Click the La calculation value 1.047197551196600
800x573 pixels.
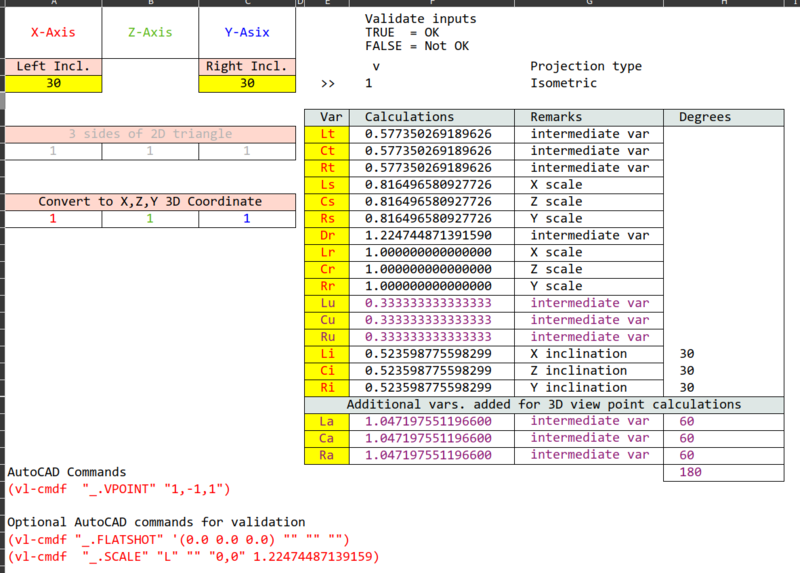[x=432, y=421]
